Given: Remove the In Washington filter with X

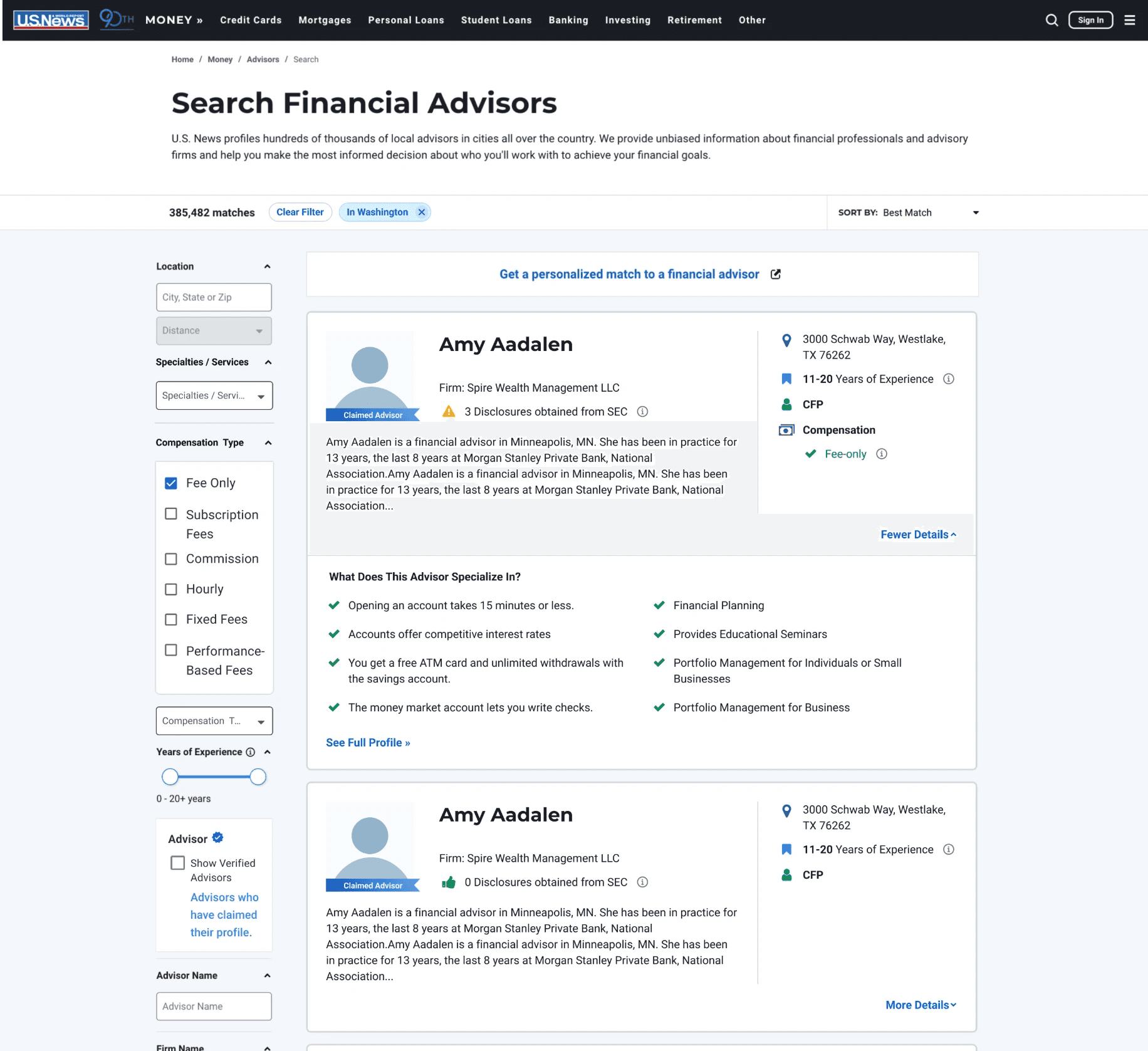Looking at the screenshot, I should click(422, 212).
